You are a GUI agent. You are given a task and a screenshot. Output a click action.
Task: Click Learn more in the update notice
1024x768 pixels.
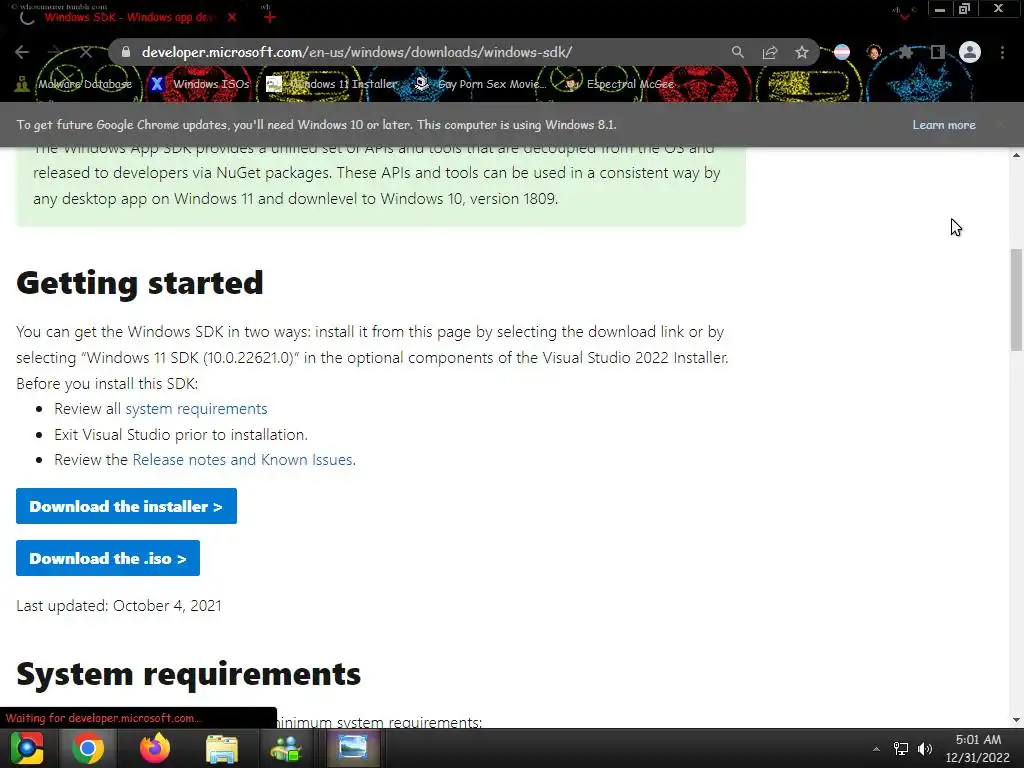pyautogui.click(x=944, y=125)
